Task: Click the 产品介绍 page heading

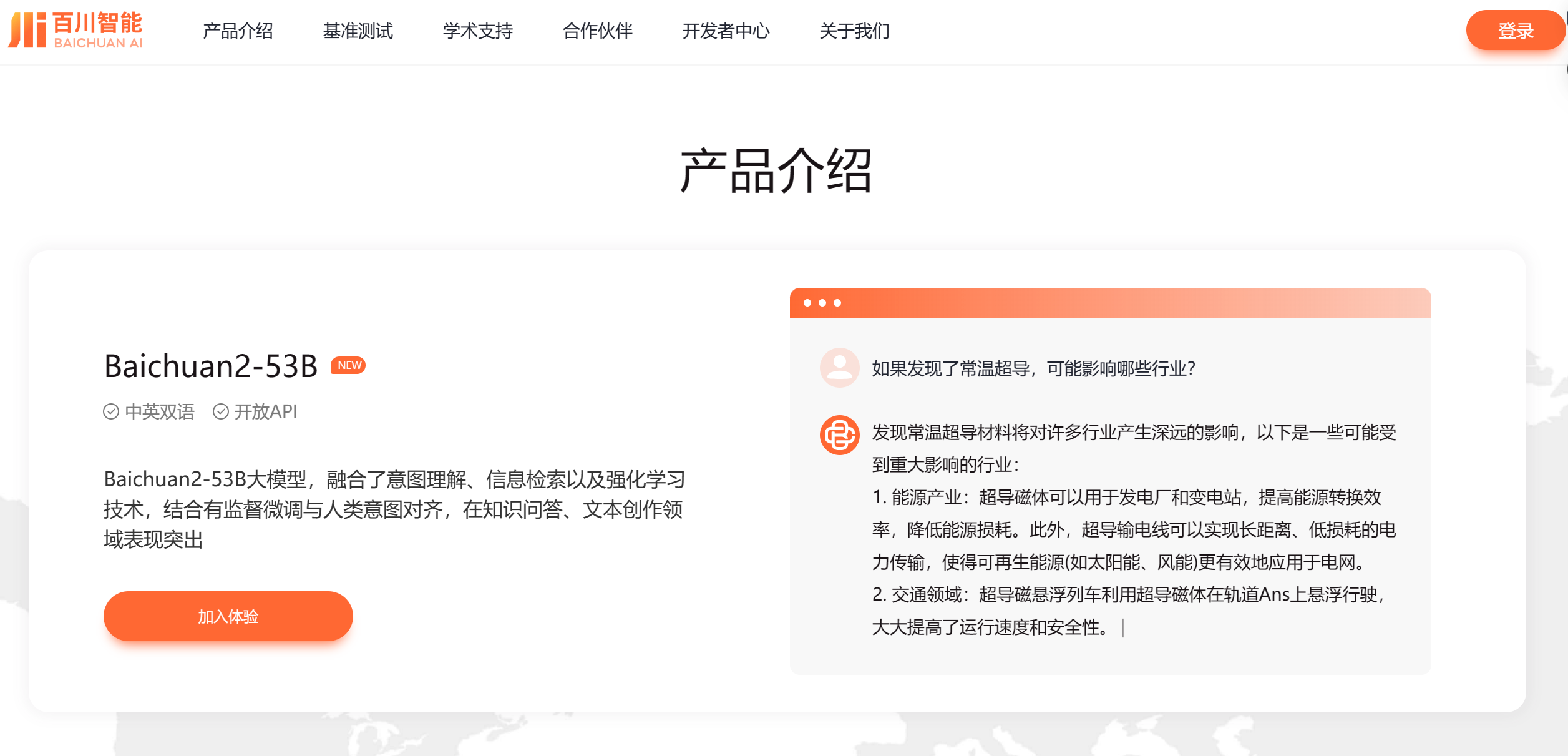Action: 776,171
